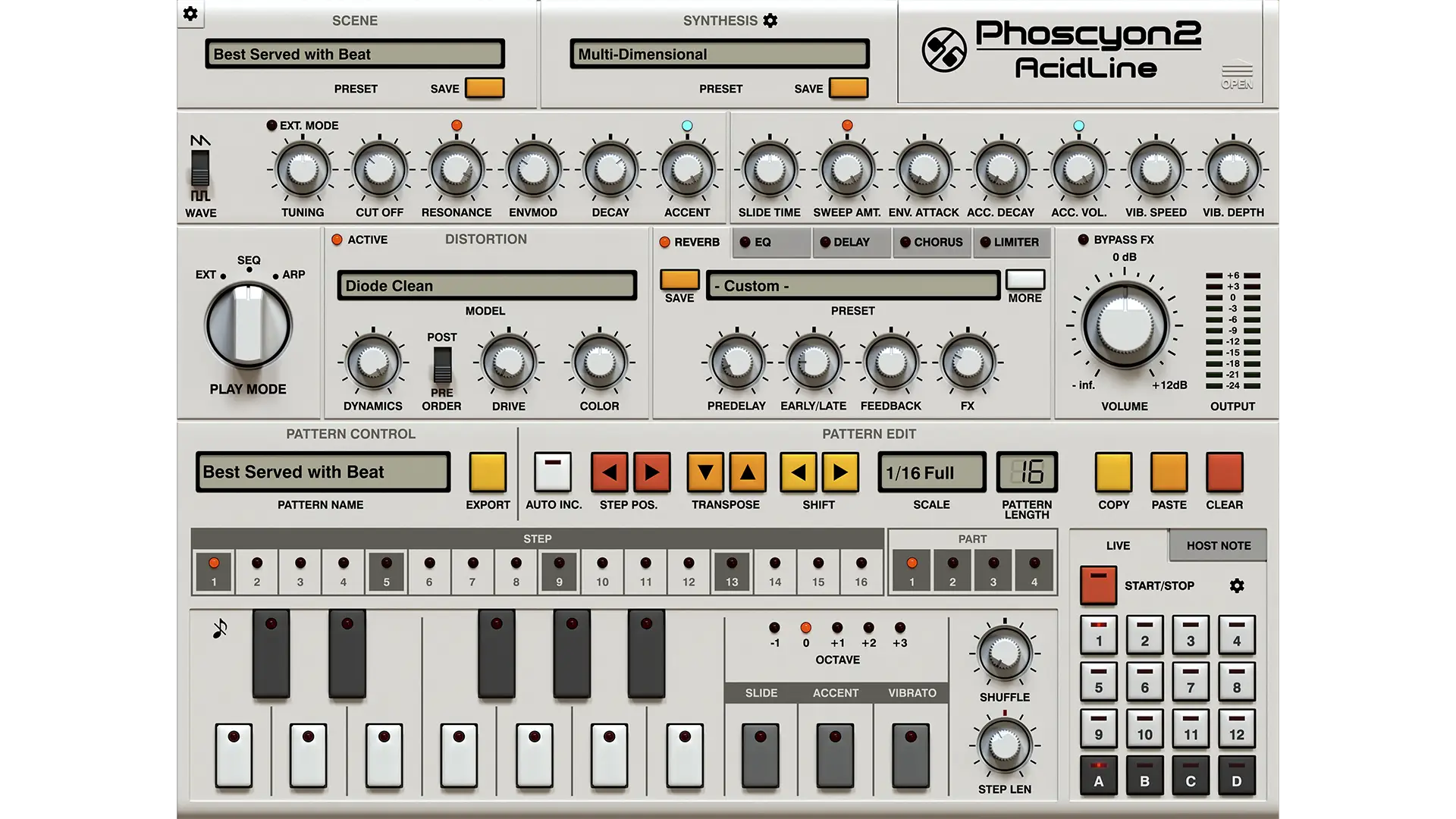Image resolution: width=1456 pixels, height=819 pixels.
Task: Move step position right
Action: (652, 472)
